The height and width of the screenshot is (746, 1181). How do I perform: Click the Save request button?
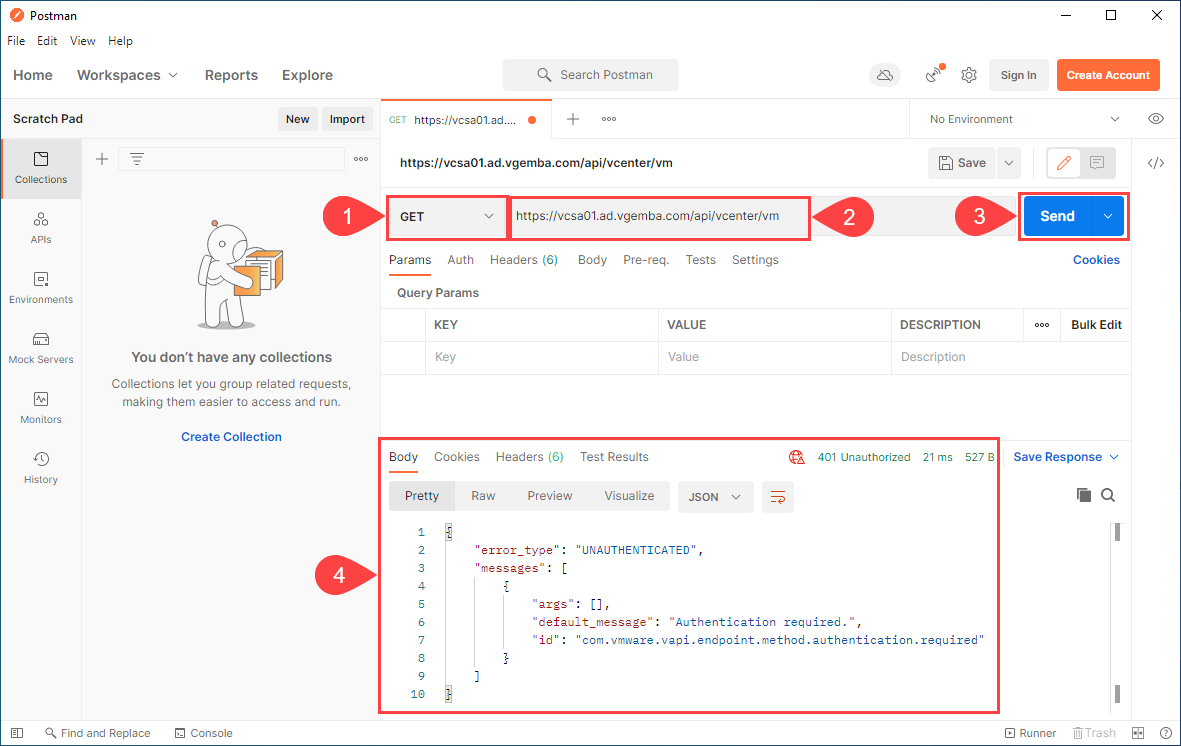(x=962, y=163)
